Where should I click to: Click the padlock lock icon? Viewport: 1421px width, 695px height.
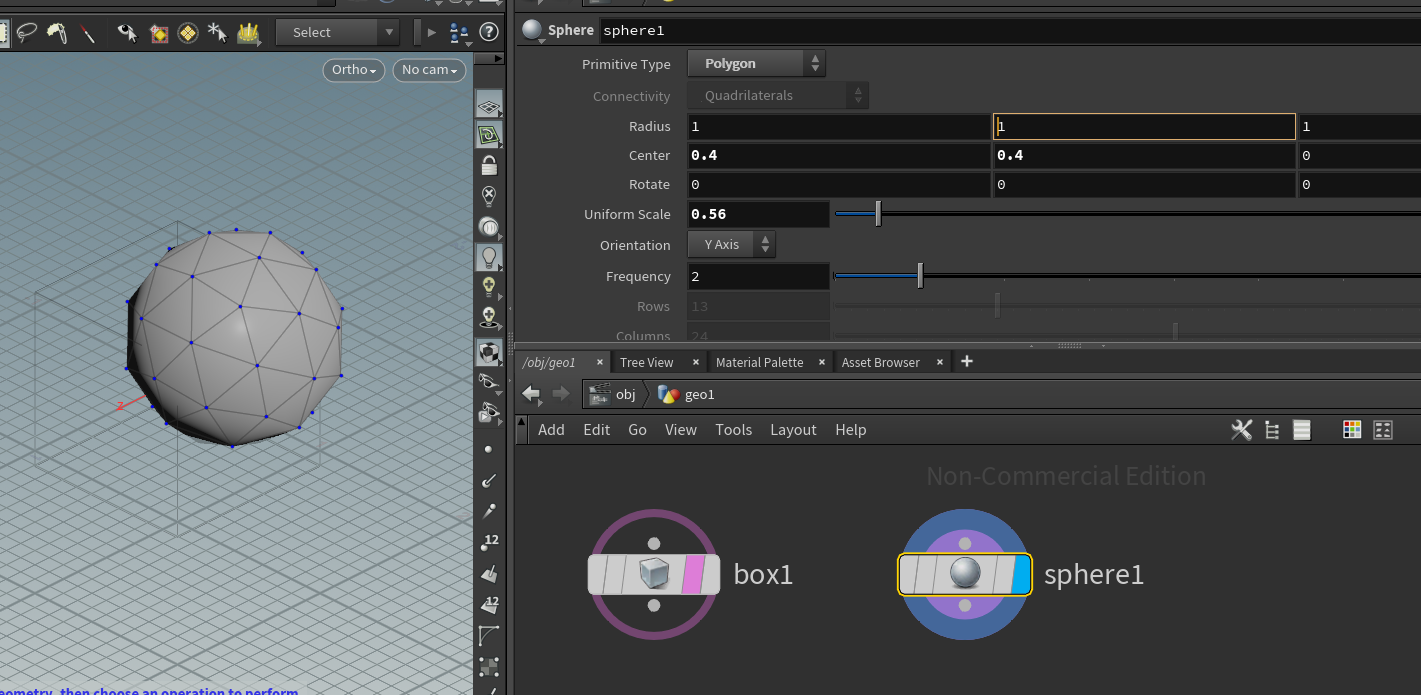pos(488,165)
